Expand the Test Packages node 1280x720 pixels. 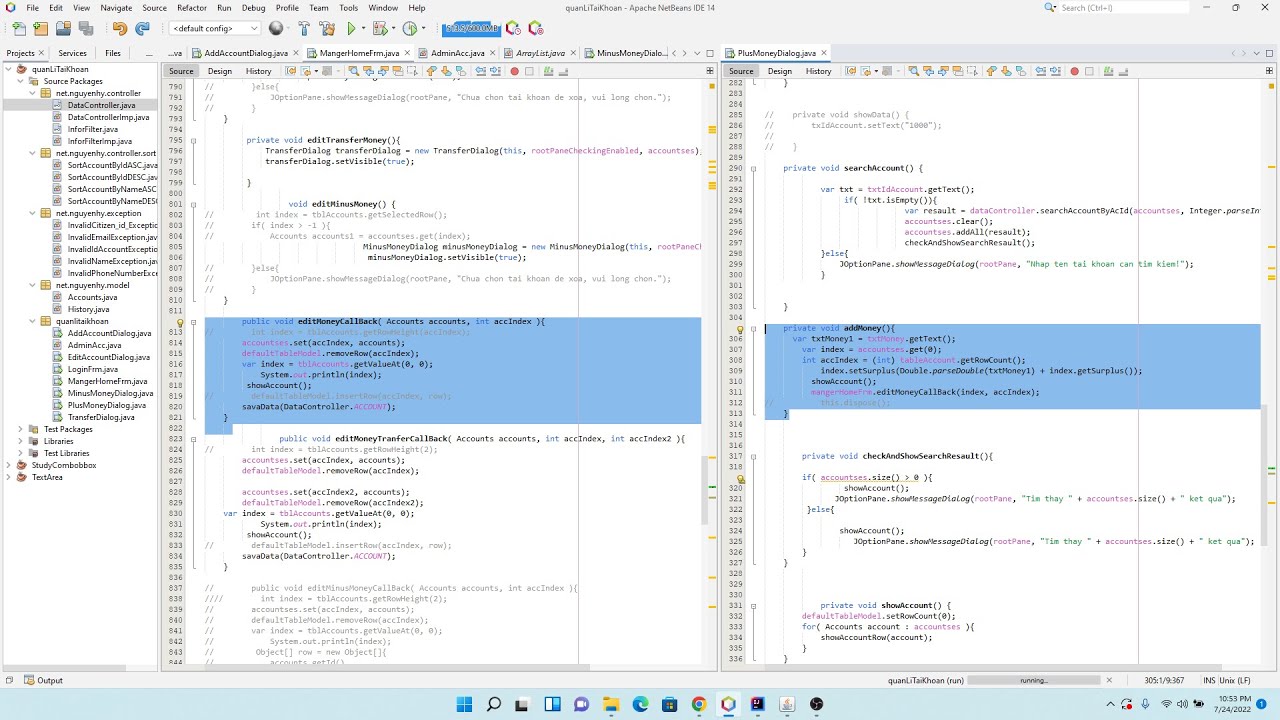click(20, 429)
